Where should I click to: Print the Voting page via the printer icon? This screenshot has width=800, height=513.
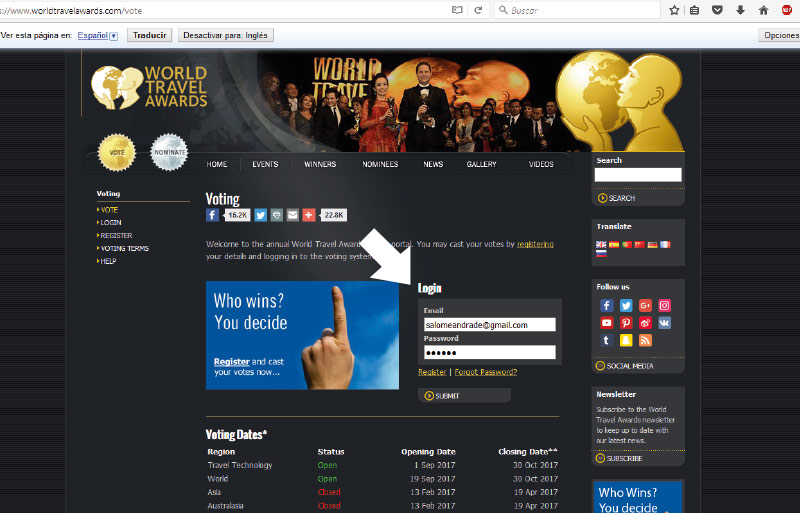(x=277, y=215)
